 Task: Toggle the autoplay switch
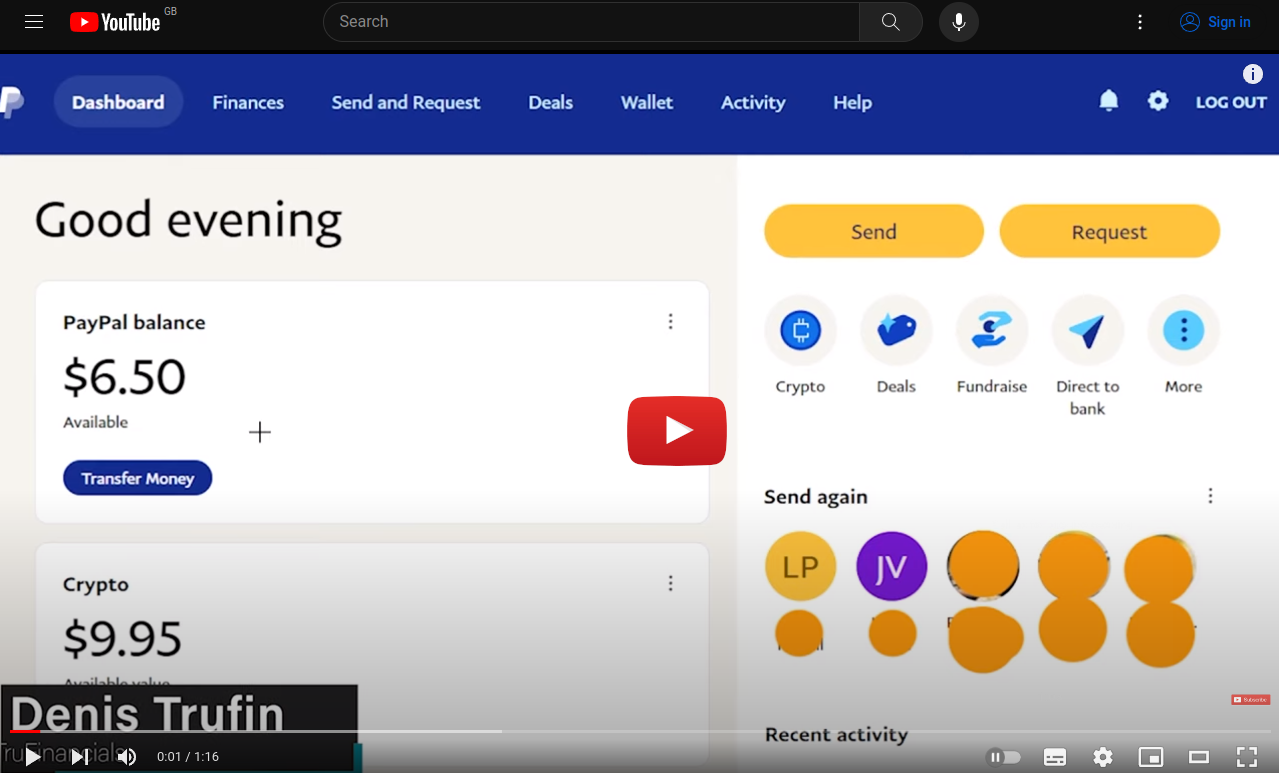point(1004,757)
